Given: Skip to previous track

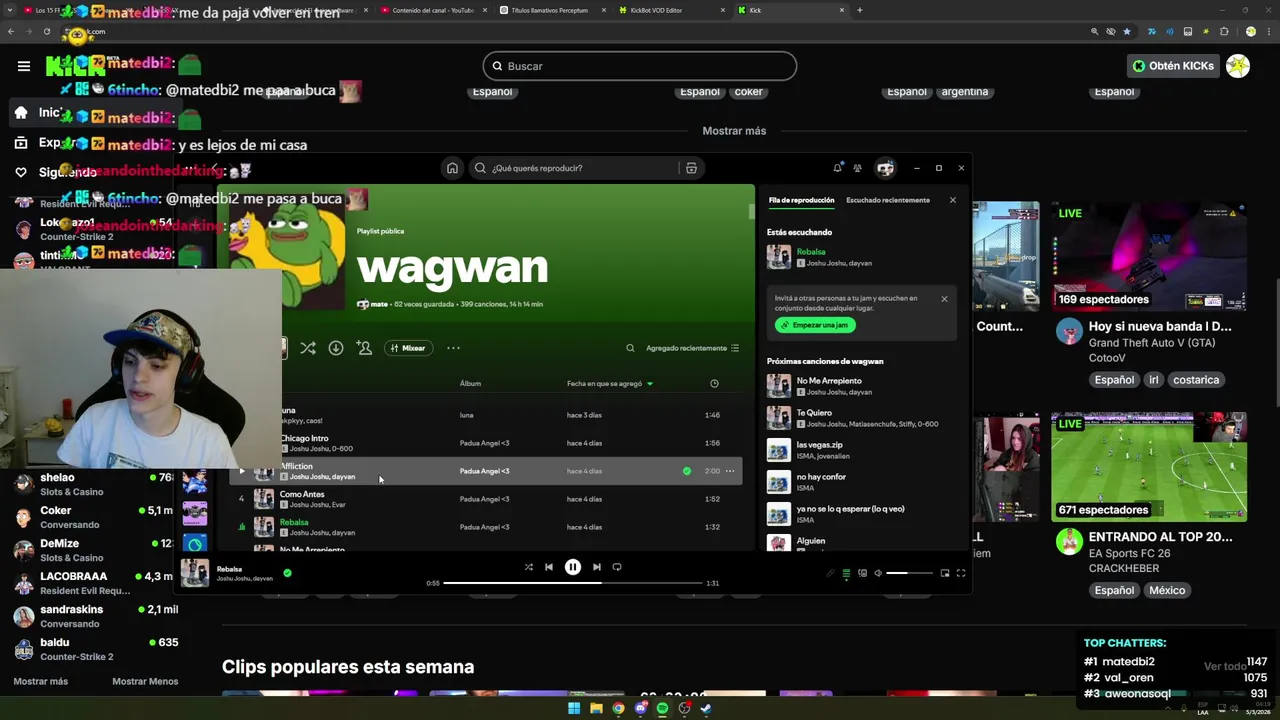Looking at the screenshot, I should pyautogui.click(x=549, y=567).
